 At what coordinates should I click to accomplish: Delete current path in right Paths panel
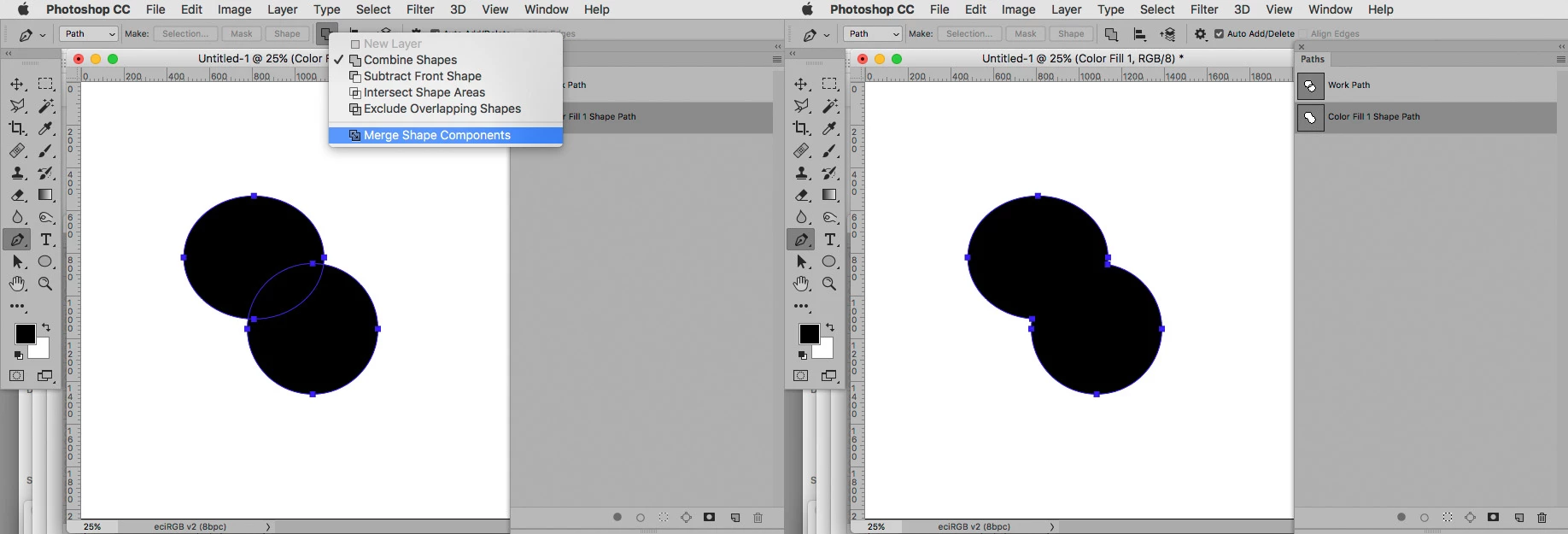tap(1542, 517)
